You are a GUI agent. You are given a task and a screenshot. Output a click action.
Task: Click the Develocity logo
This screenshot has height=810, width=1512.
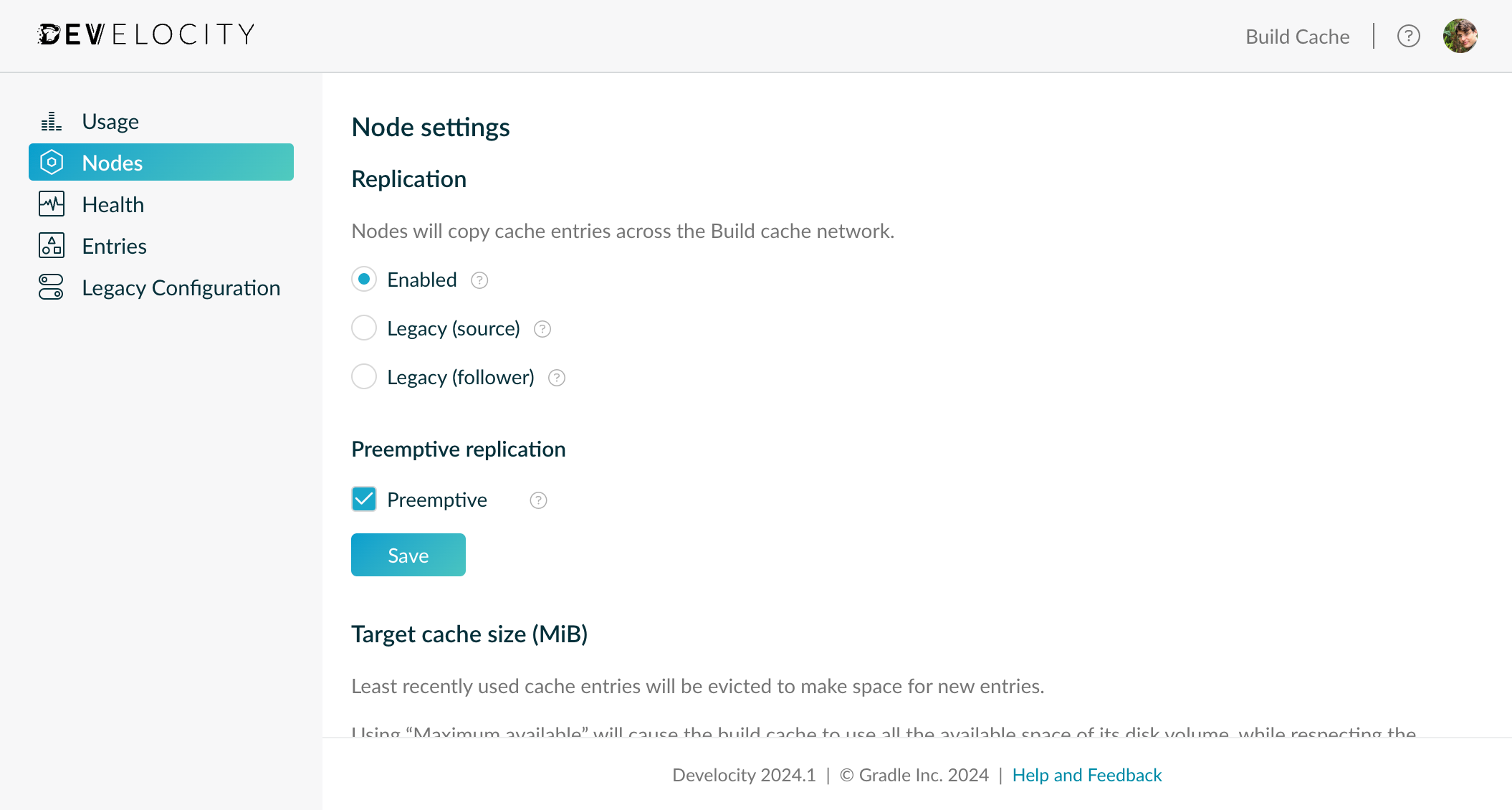pos(145,33)
